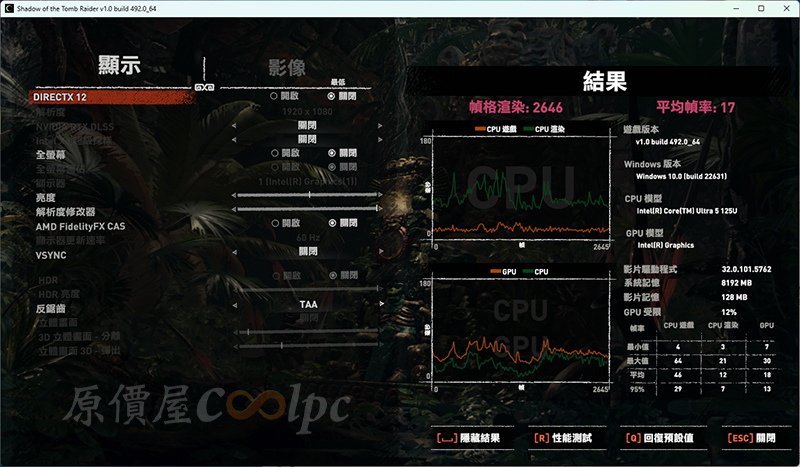Hide results with the 隱藏結果 button
This screenshot has width=800, height=467.
click(471, 438)
